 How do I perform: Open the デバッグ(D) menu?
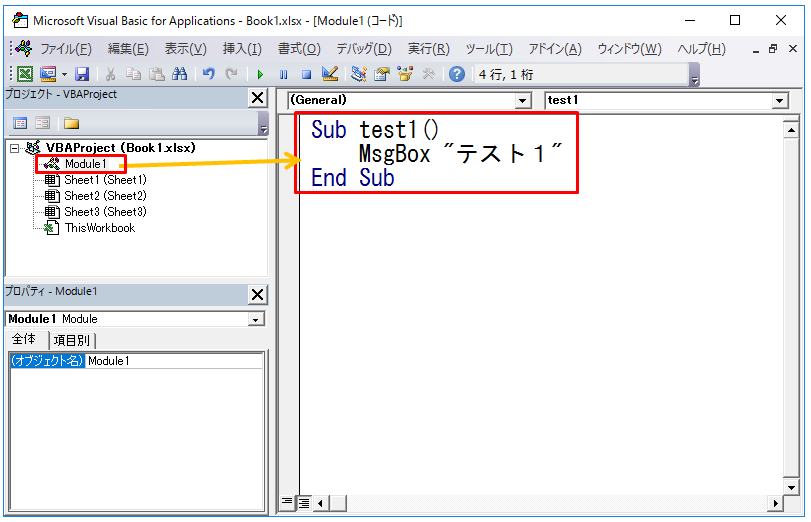pyautogui.click(x=364, y=49)
